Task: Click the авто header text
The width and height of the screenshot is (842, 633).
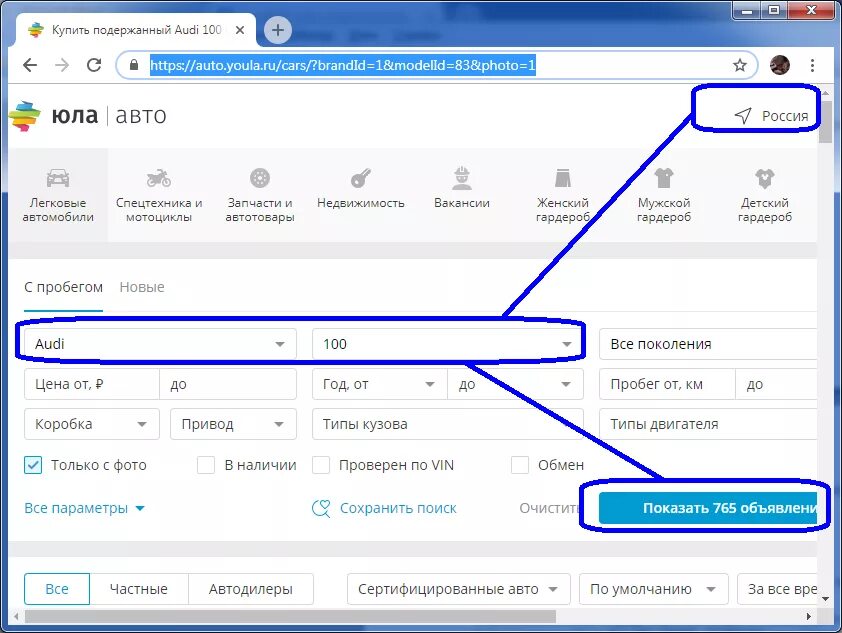Action: (141, 115)
